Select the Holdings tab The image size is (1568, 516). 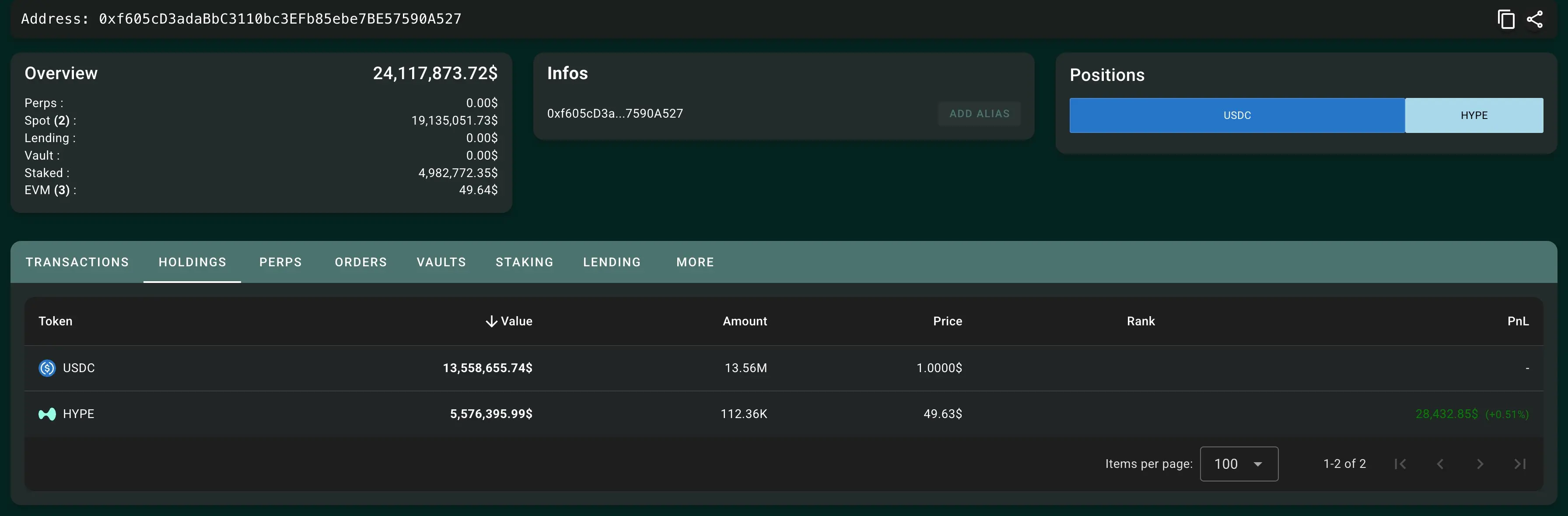pyautogui.click(x=192, y=262)
